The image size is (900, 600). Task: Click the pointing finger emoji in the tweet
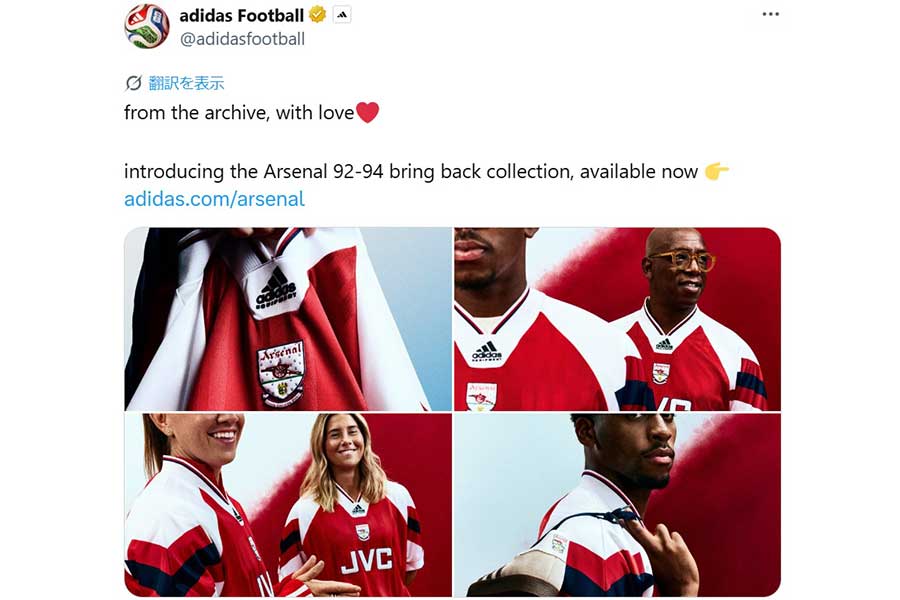(x=718, y=171)
